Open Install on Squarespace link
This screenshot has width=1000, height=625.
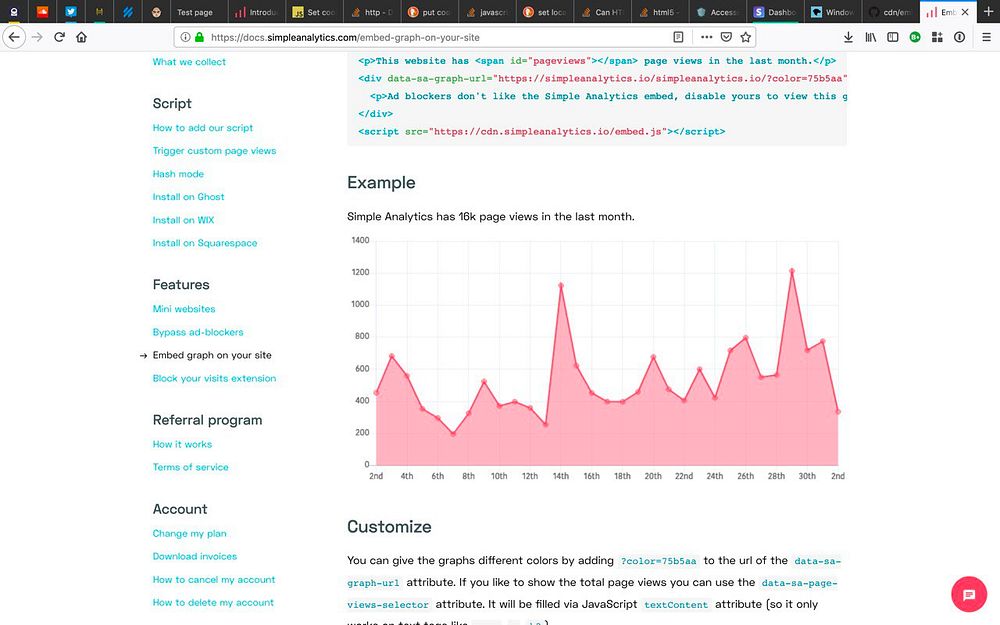click(205, 243)
